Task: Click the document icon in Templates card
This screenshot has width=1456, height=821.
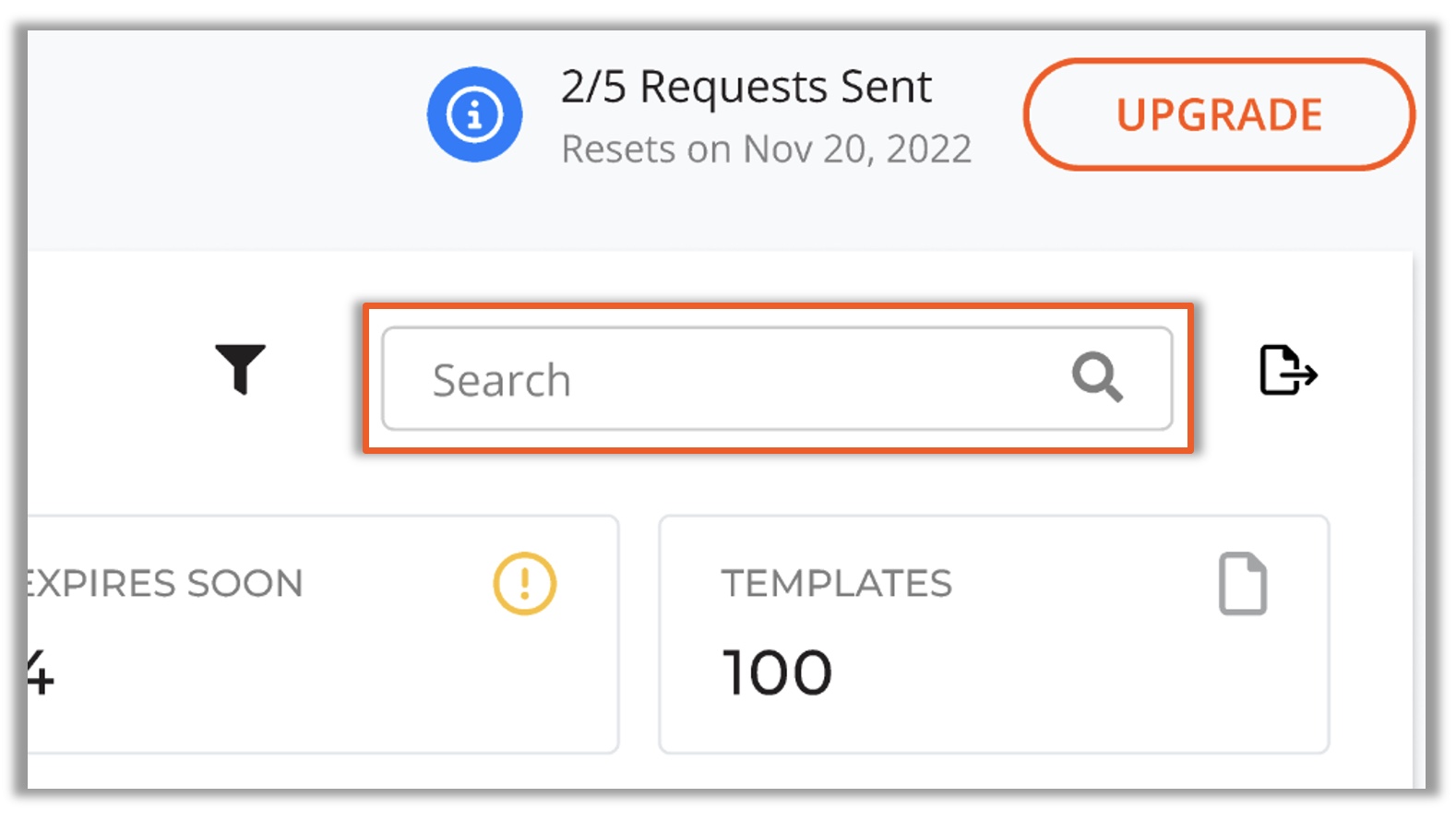Action: (x=1243, y=583)
